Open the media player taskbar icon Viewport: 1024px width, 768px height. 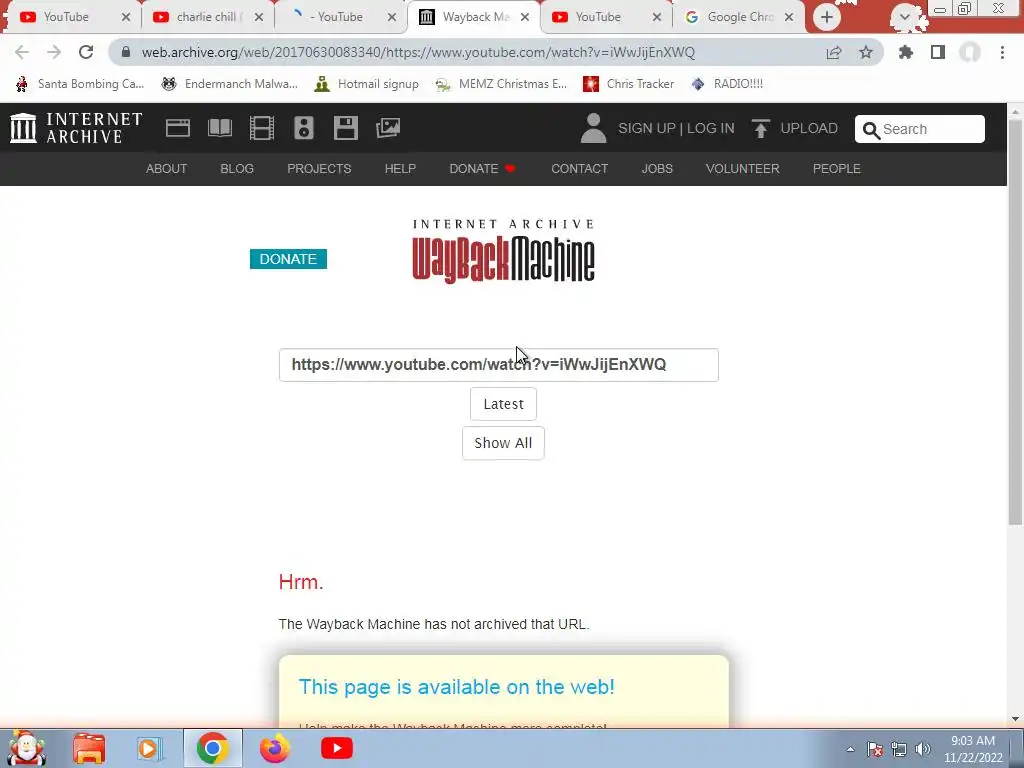click(149, 748)
